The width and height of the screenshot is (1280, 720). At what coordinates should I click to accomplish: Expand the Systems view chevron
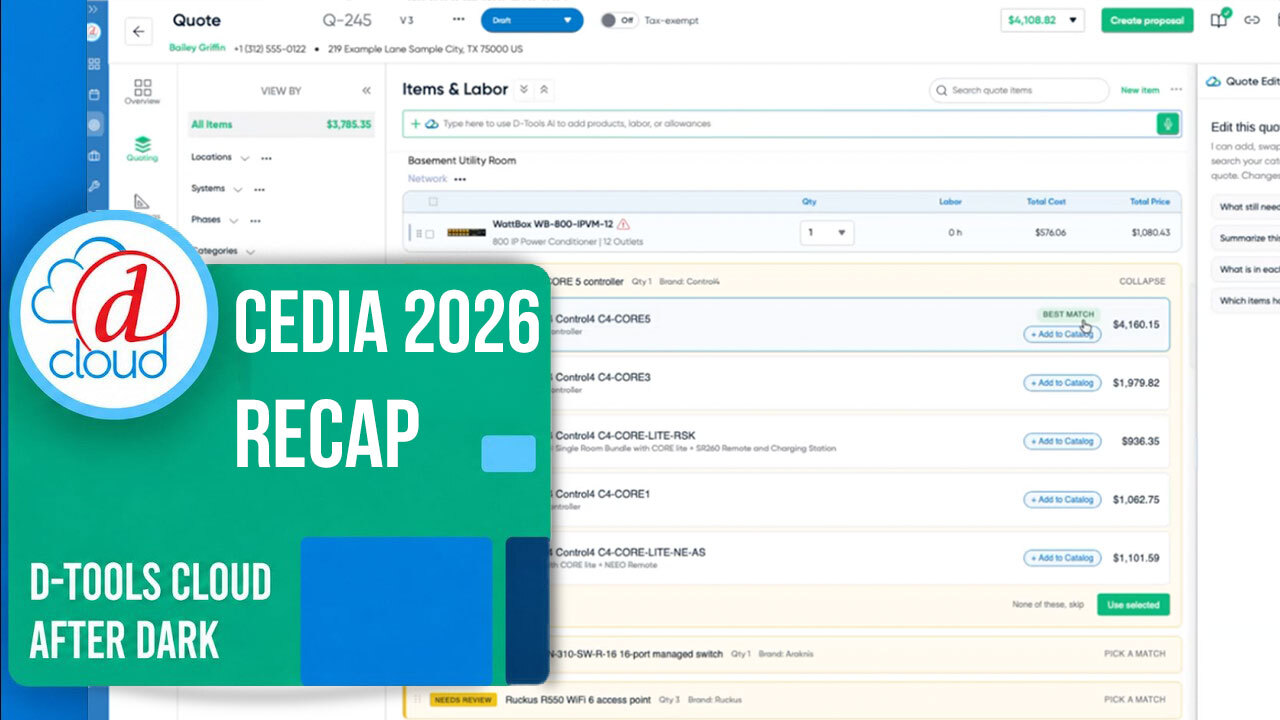click(x=237, y=189)
